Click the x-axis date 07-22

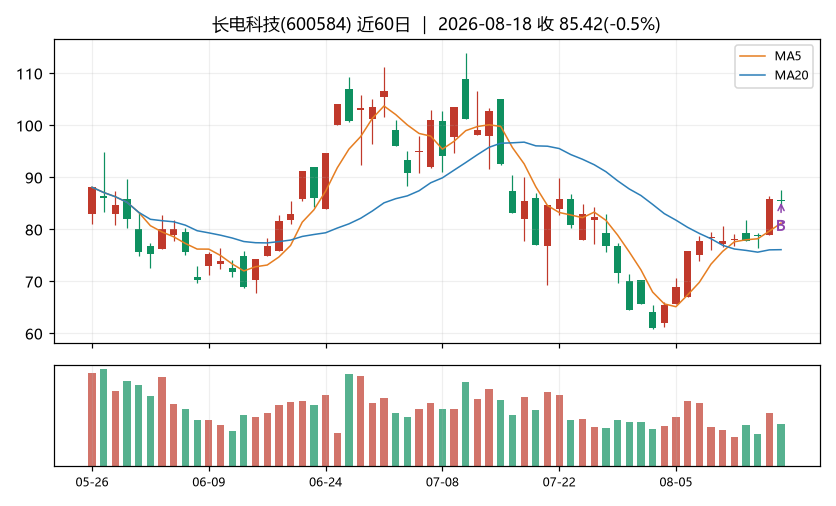pos(559,483)
